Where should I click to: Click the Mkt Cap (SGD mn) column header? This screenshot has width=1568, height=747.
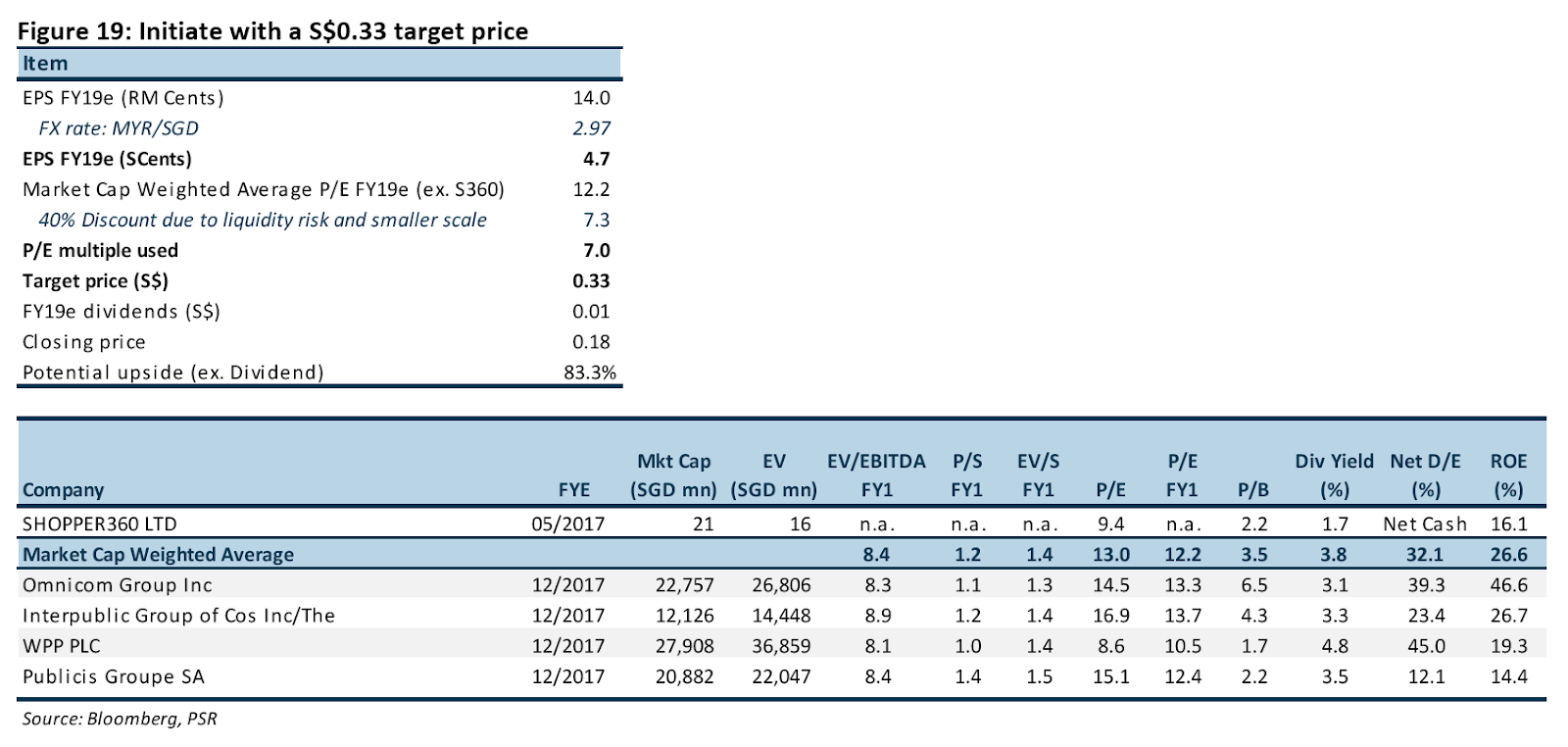[674, 475]
